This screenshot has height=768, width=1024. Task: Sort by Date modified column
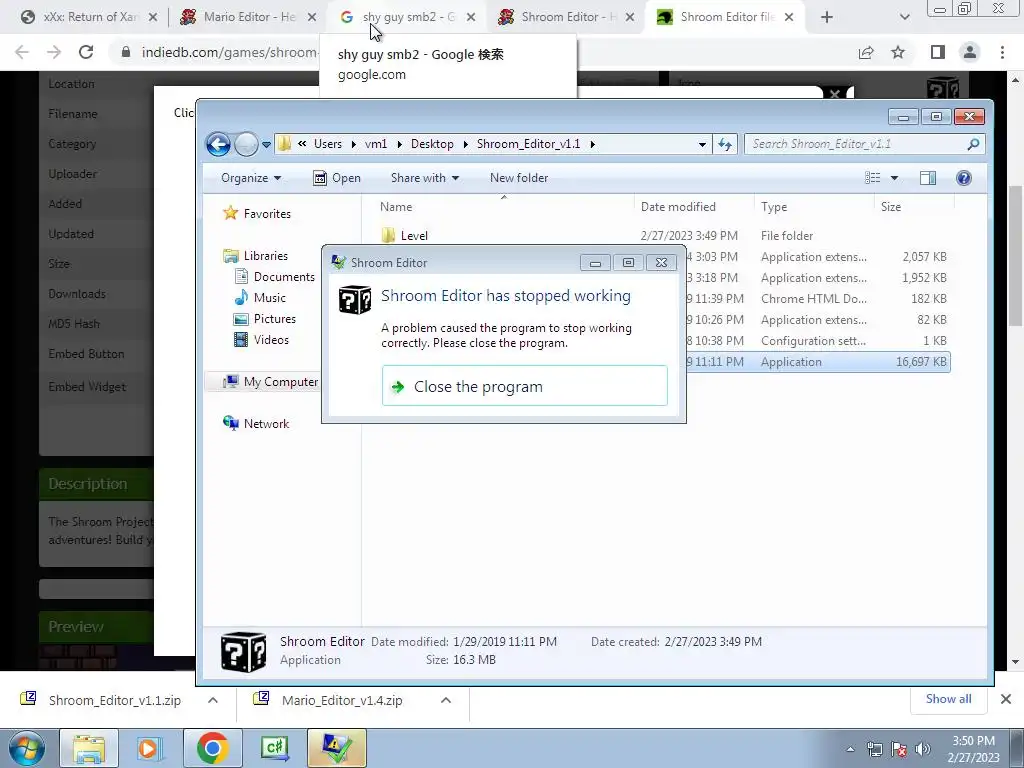(x=678, y=206)
